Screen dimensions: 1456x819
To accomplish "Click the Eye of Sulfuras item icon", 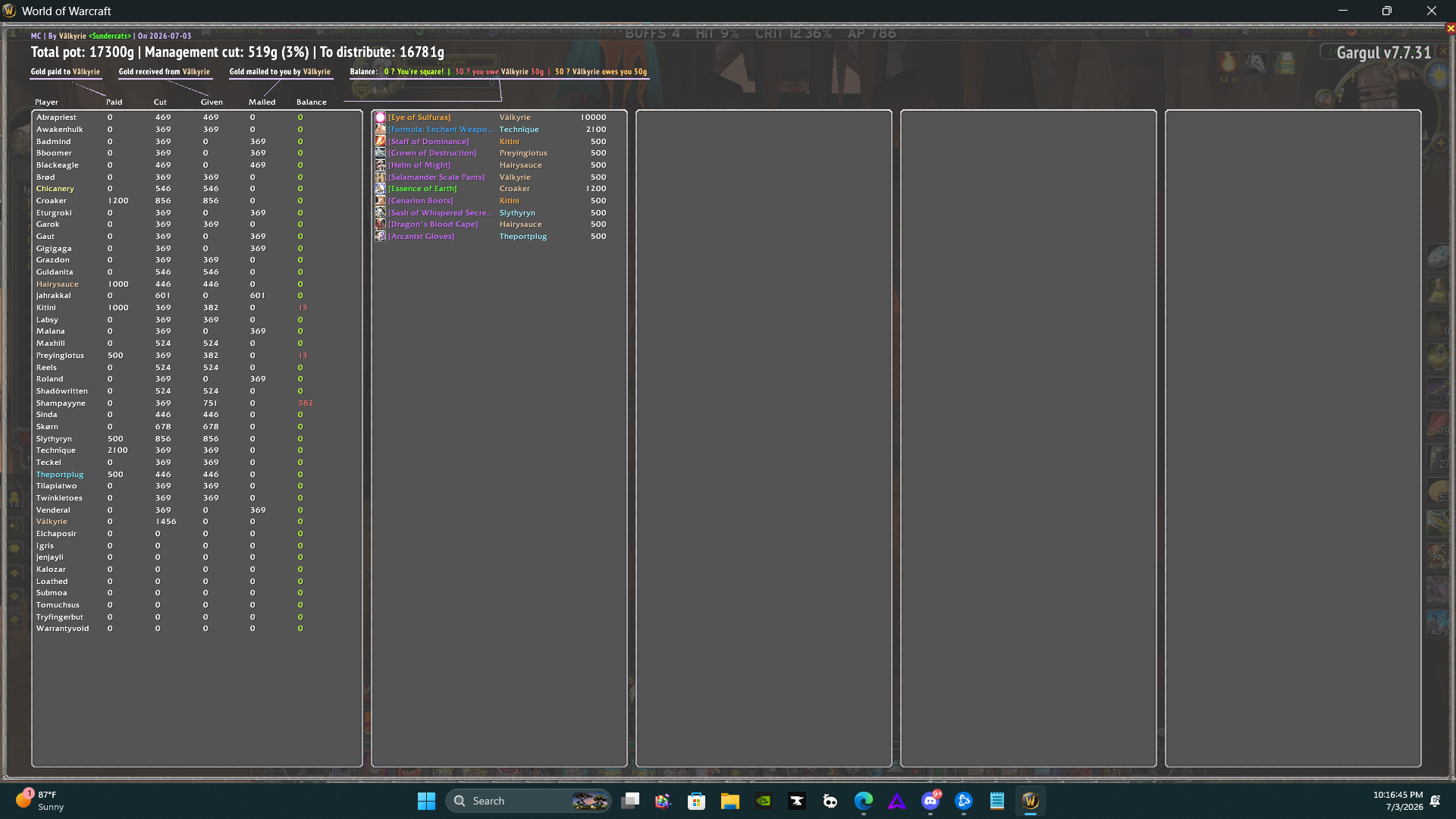I will coord(381,118).
